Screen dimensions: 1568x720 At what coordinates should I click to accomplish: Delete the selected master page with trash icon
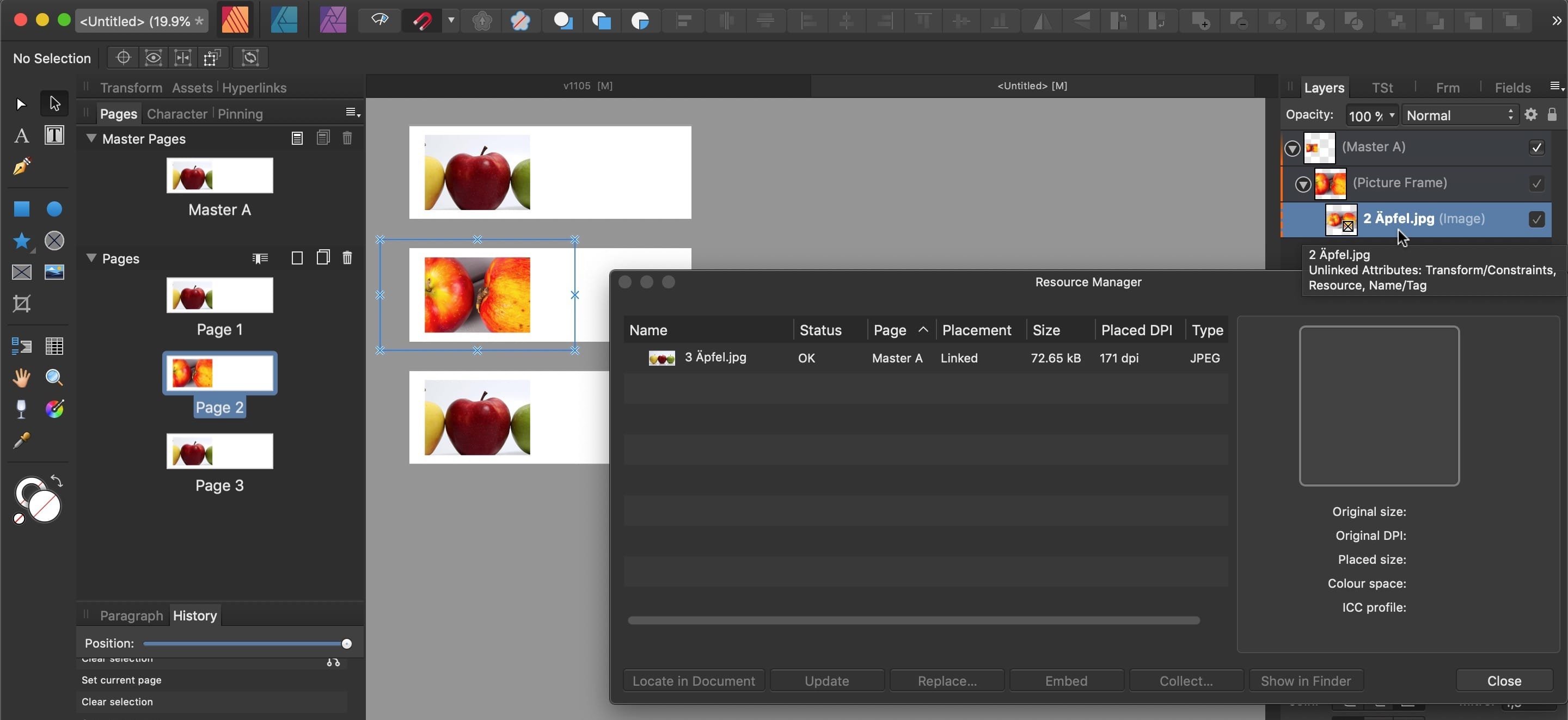click(347, 138)
